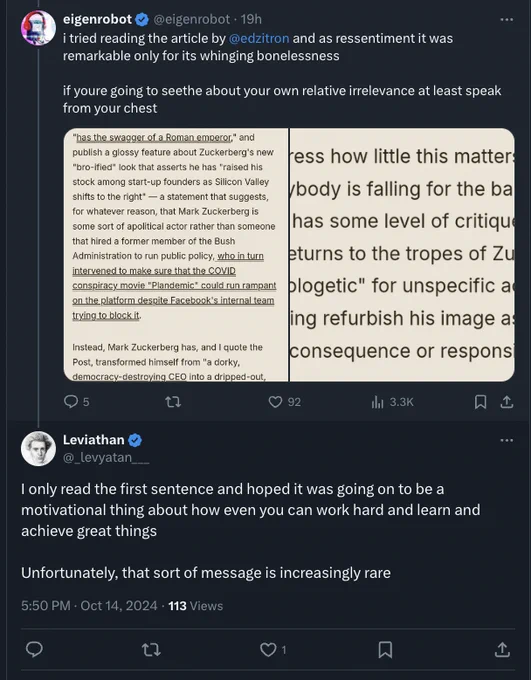Share eigenrobot's tweet
The image size is (531, 680).
[507, 402]
